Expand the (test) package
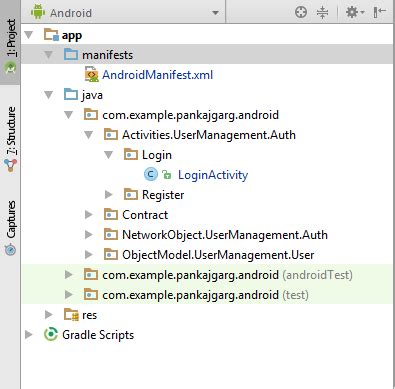Screen dimensions: 395x389 tap(69, 295)
